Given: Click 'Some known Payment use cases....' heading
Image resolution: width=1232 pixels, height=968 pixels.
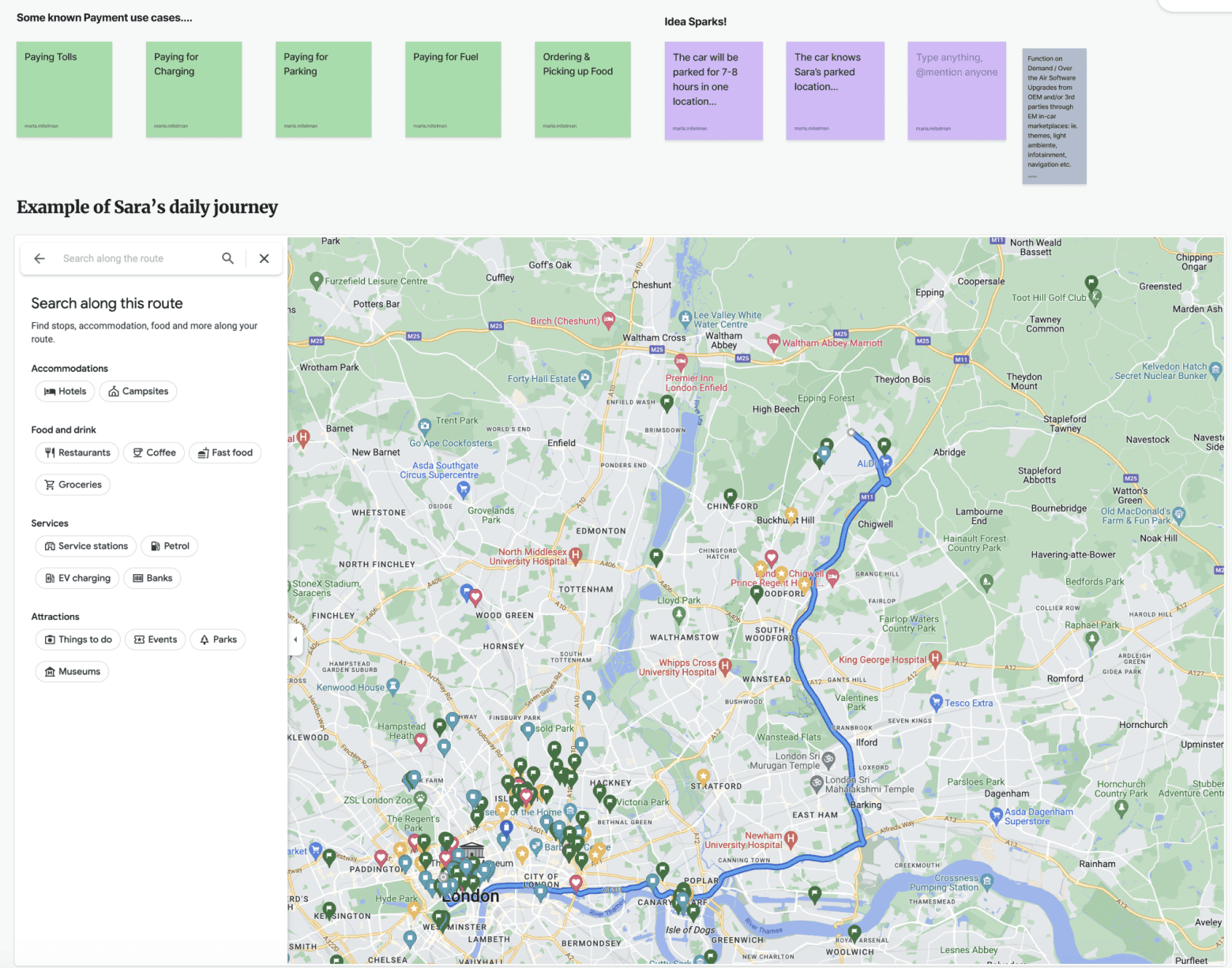Looking at the screenshot, I should click(x=104, y=17).
